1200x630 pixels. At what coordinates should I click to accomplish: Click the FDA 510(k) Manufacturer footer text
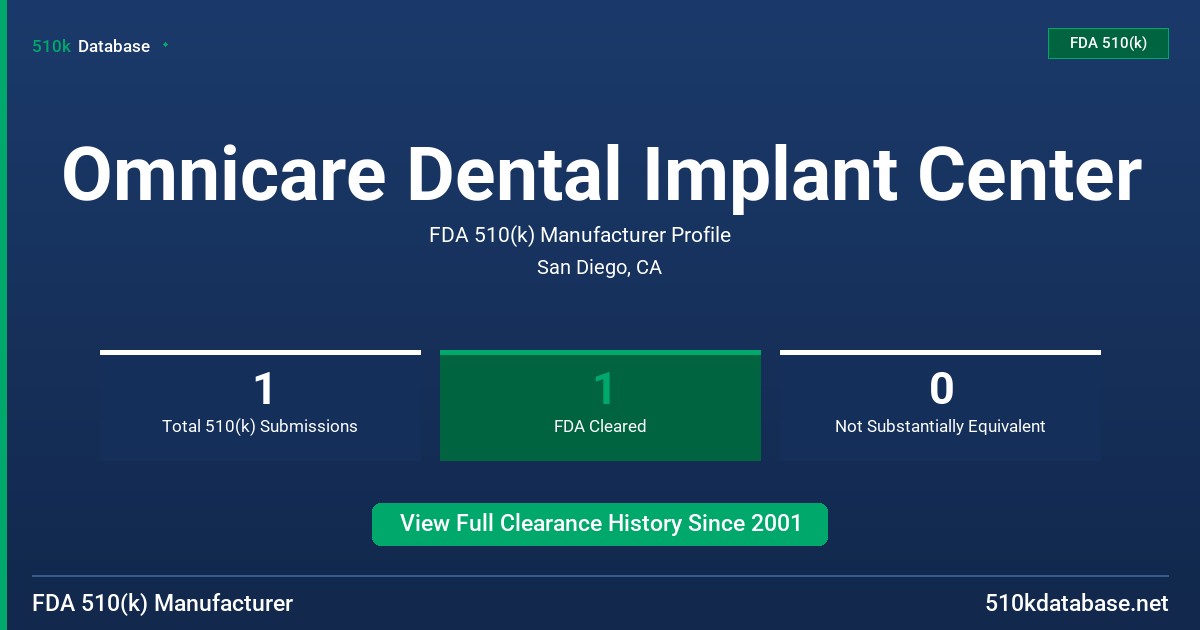coord(163,604)
